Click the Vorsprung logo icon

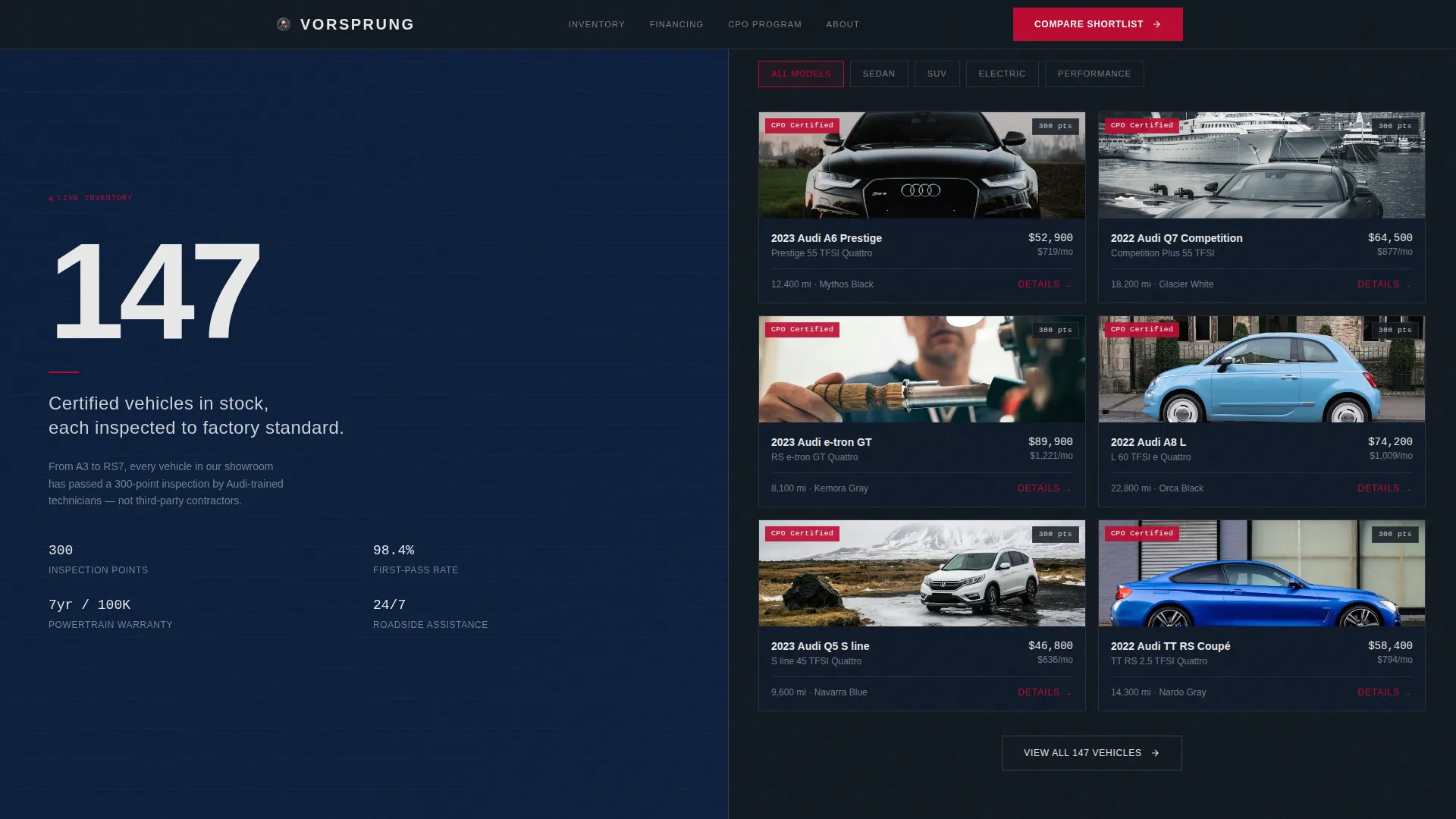[x=284, y=24]
